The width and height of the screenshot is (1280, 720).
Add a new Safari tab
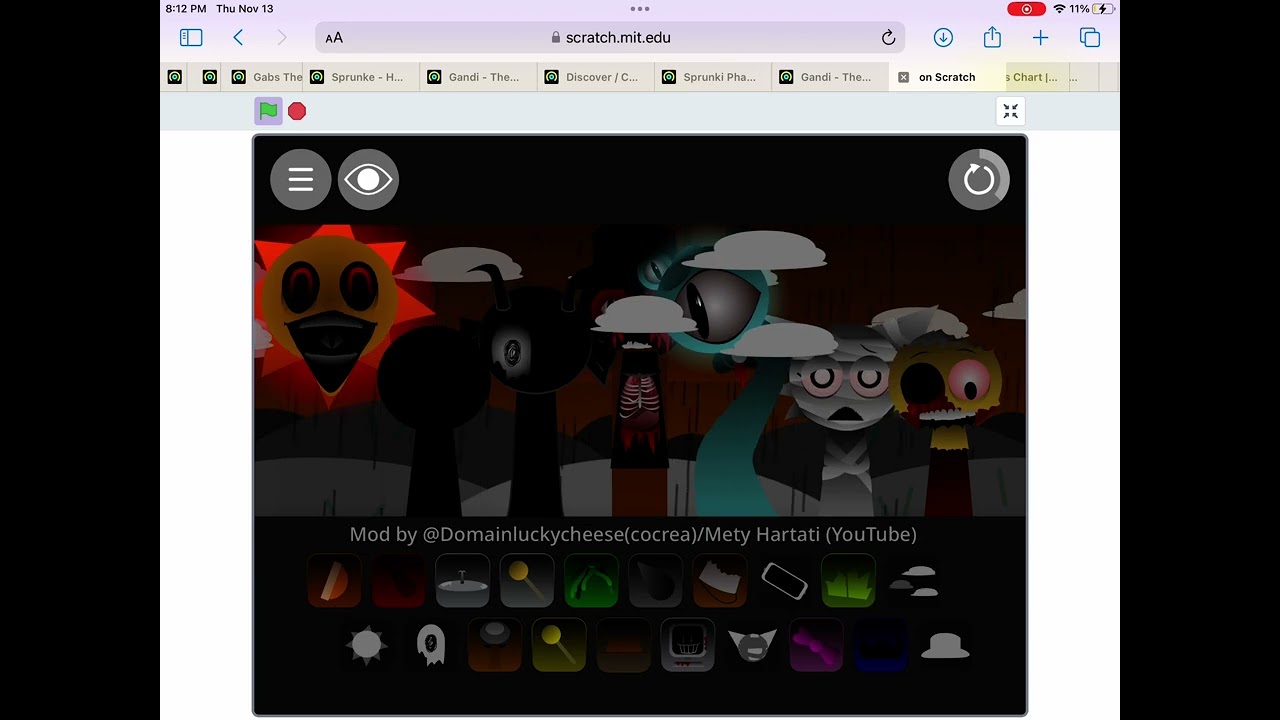[x=1041, y=38]
